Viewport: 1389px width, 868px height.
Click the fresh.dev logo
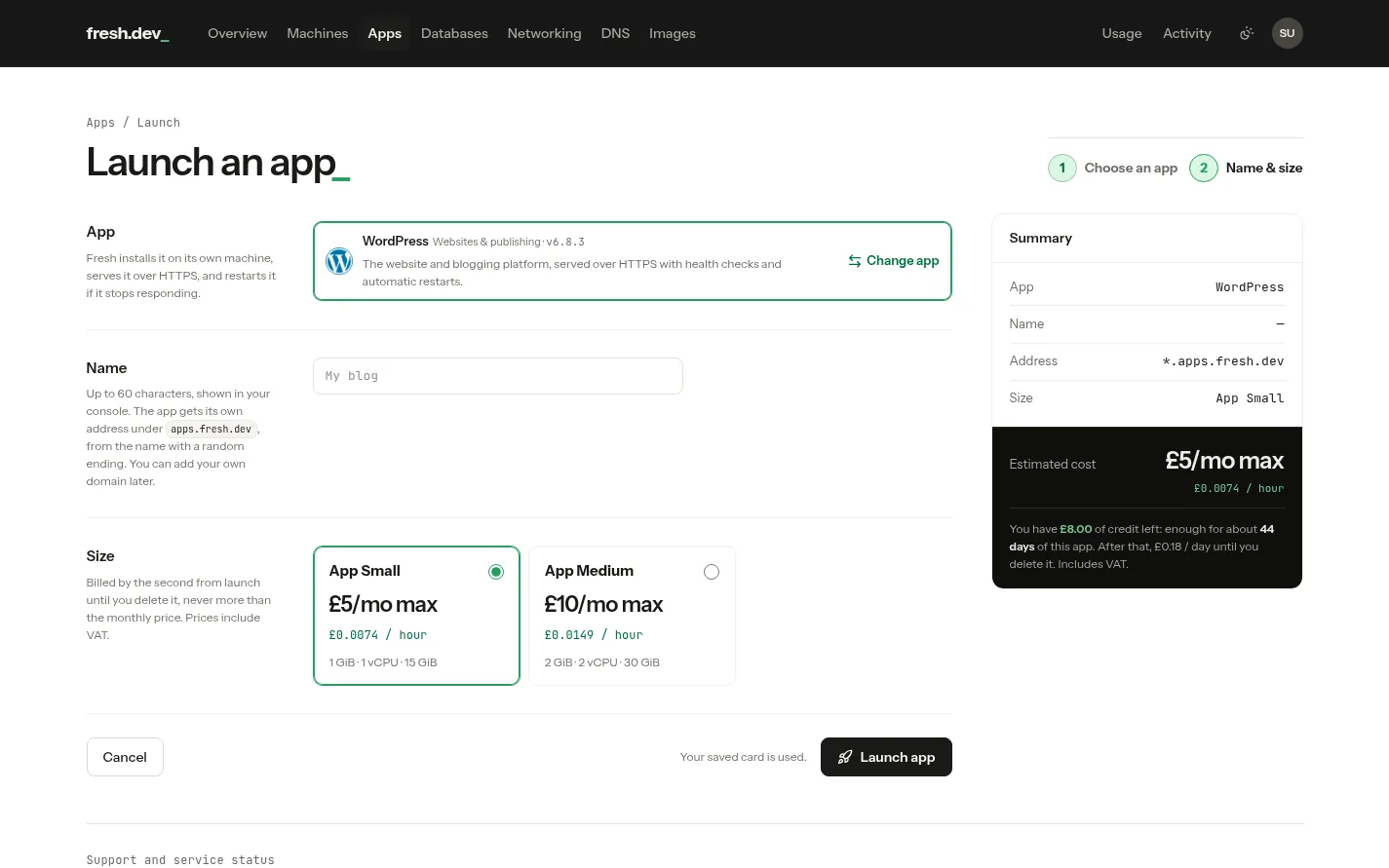[x=128, y=33]
